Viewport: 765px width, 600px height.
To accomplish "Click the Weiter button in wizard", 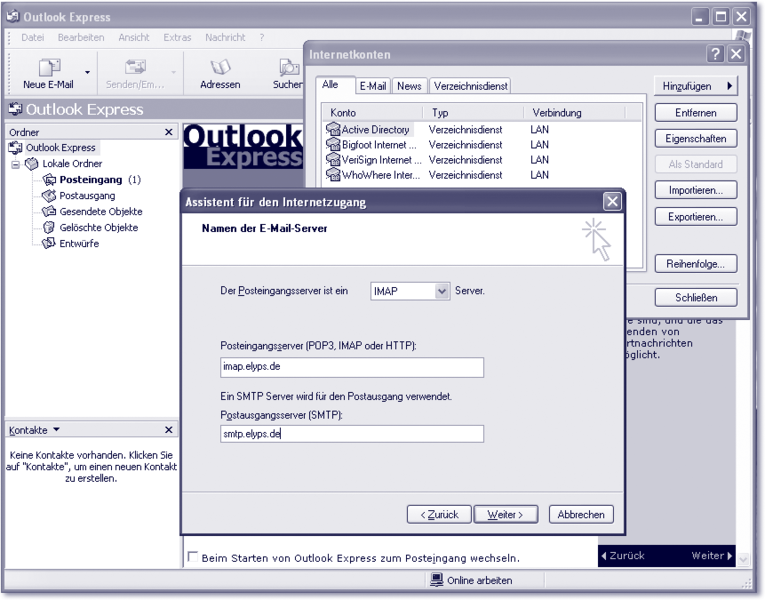I will pyautogui.click(x=505, y=514).
